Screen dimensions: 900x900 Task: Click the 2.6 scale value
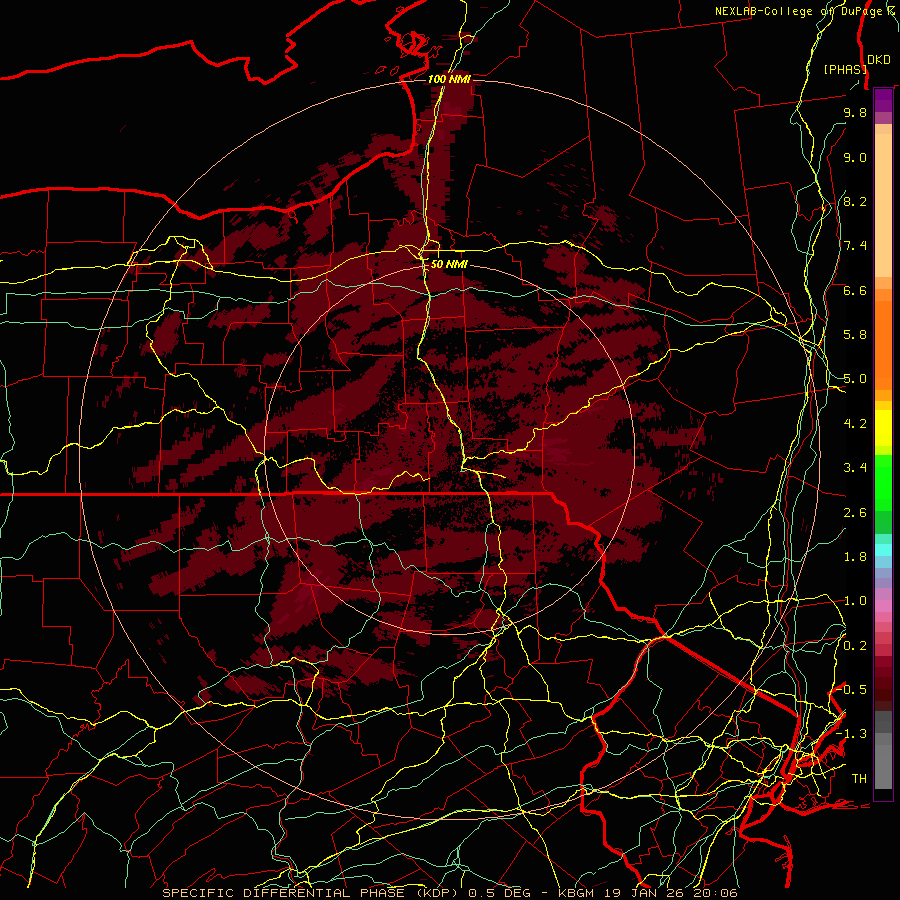855,512
